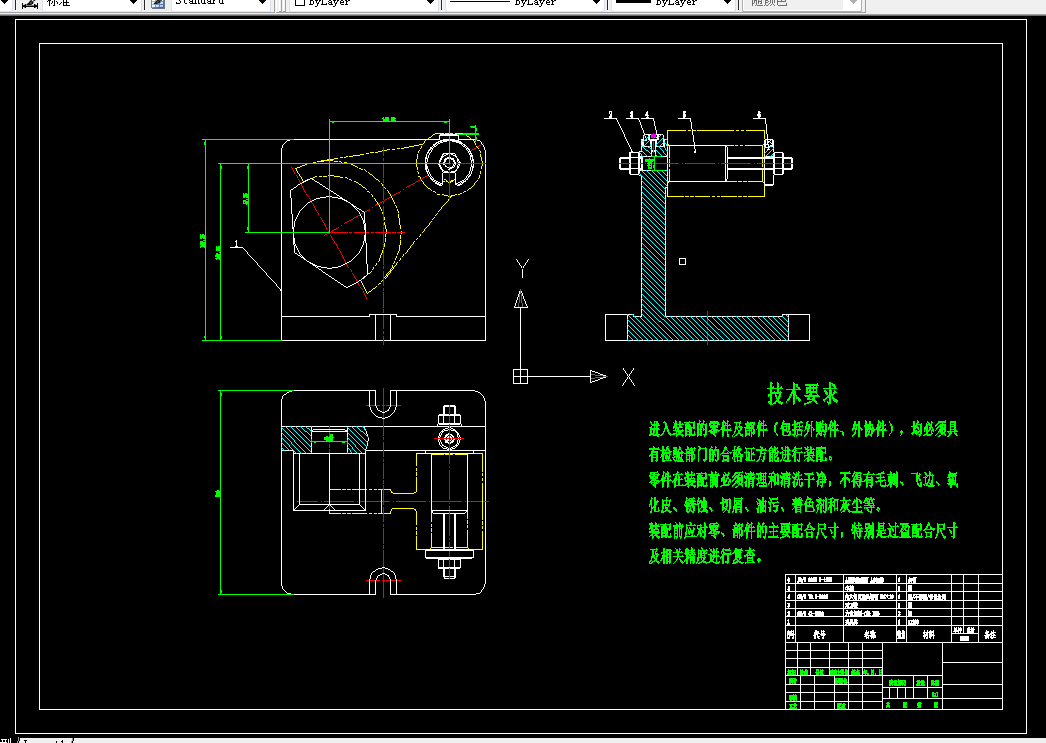Select the 代号 header in parts table
Screen dimensions: 1046x743
tap(819, 635)
